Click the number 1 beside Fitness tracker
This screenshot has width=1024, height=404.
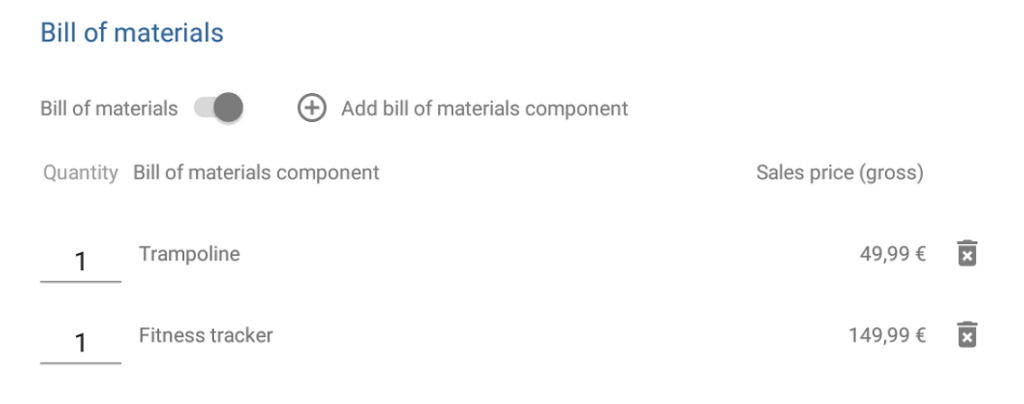pyautogui.click(x=81, y=343)
